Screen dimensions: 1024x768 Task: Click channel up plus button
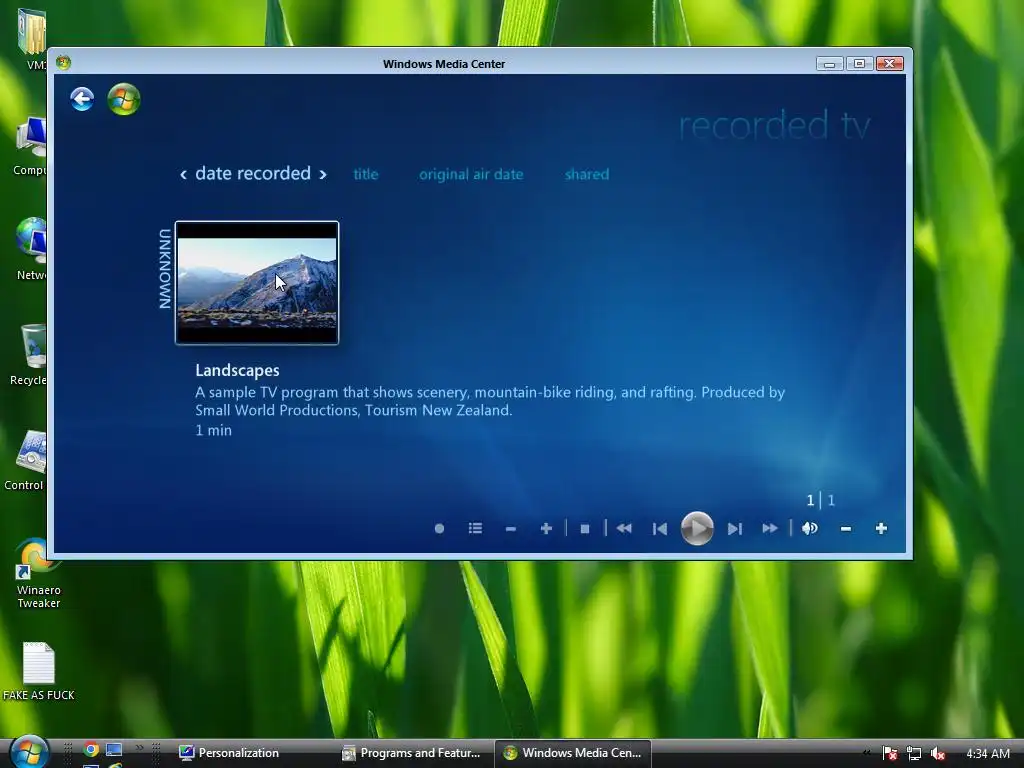point(547,528)
